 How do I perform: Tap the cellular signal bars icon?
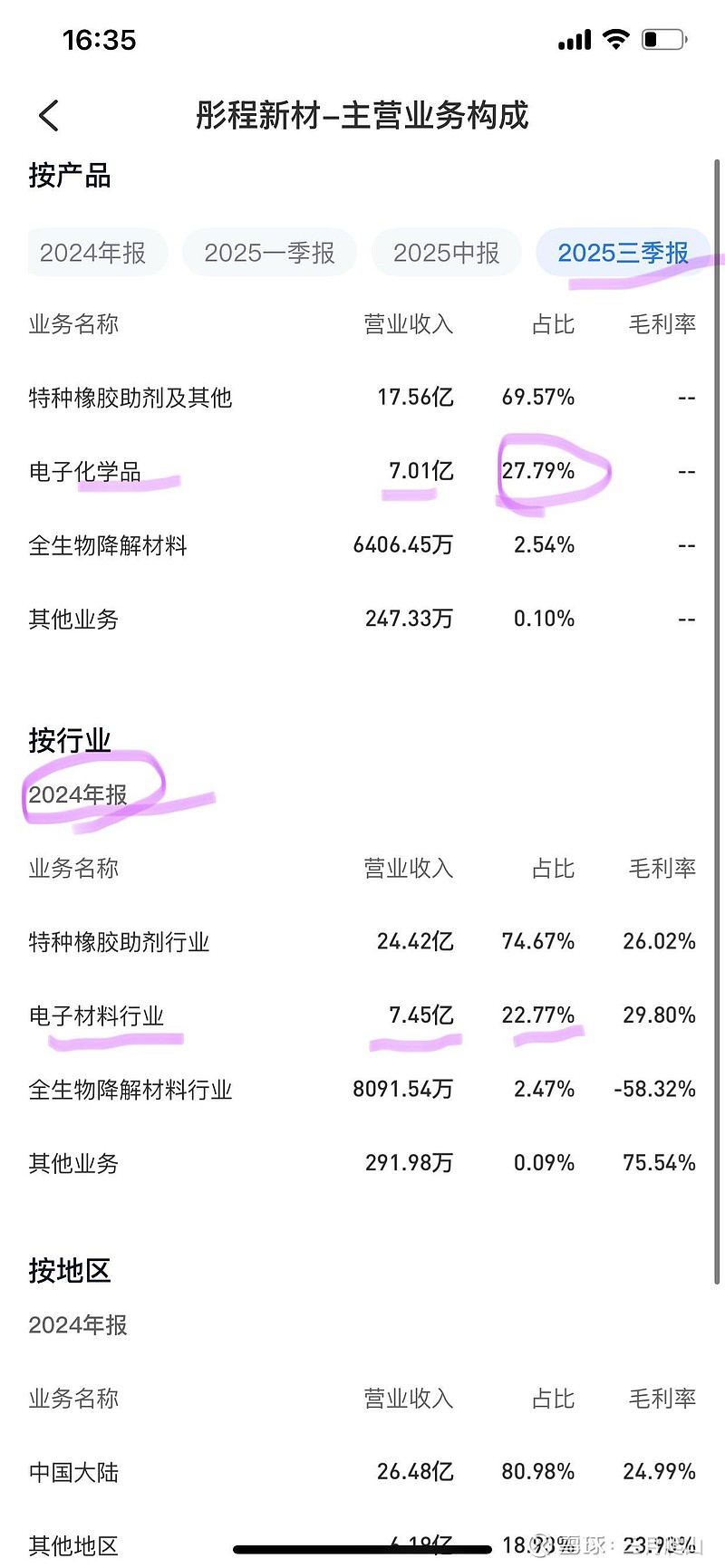tap(575, 41)
